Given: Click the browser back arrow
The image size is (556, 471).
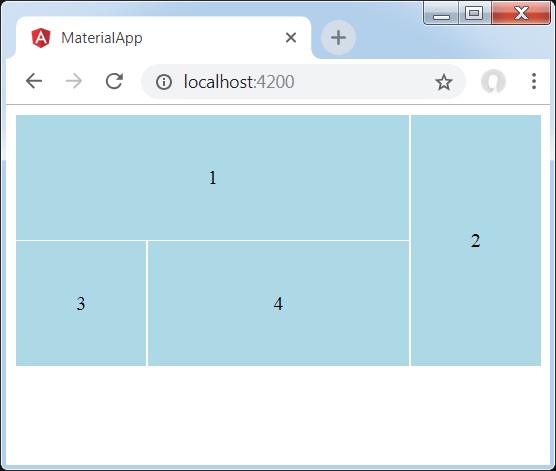Looking at the screenshot, I should point(34,81).
